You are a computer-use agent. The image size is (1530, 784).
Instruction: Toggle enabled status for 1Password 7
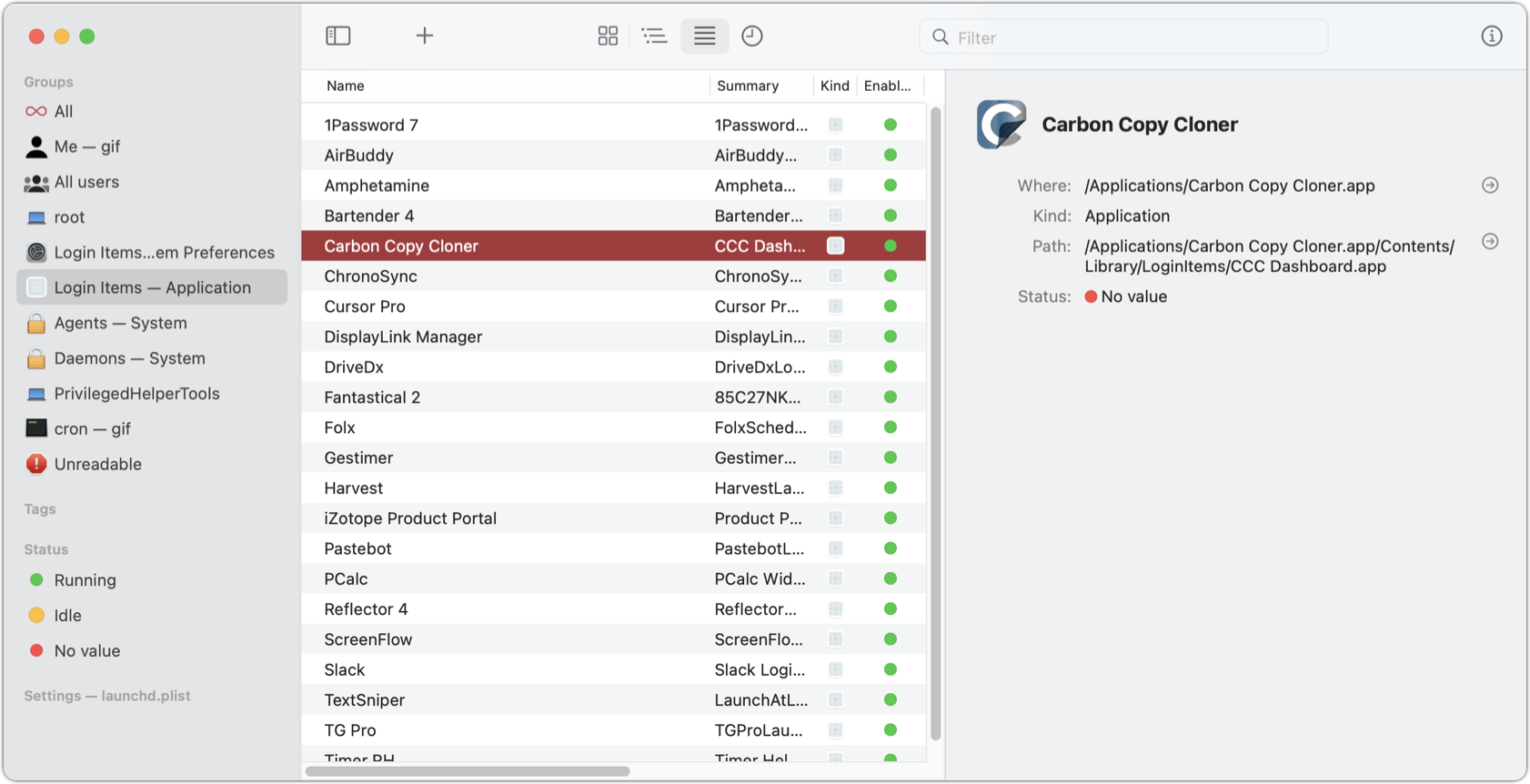point(891,126)
